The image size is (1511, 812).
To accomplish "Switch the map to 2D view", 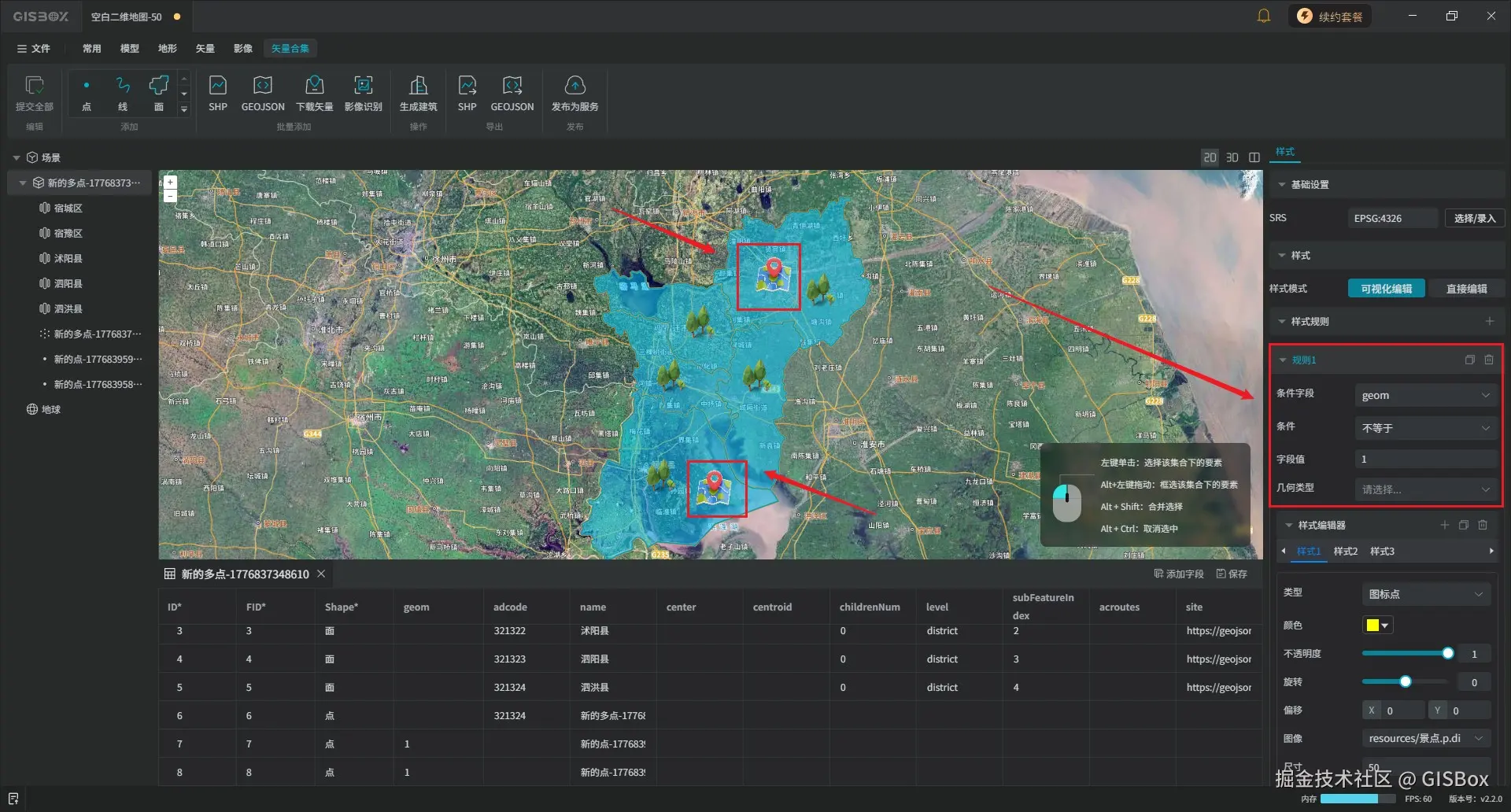I will pos(1210,157).
